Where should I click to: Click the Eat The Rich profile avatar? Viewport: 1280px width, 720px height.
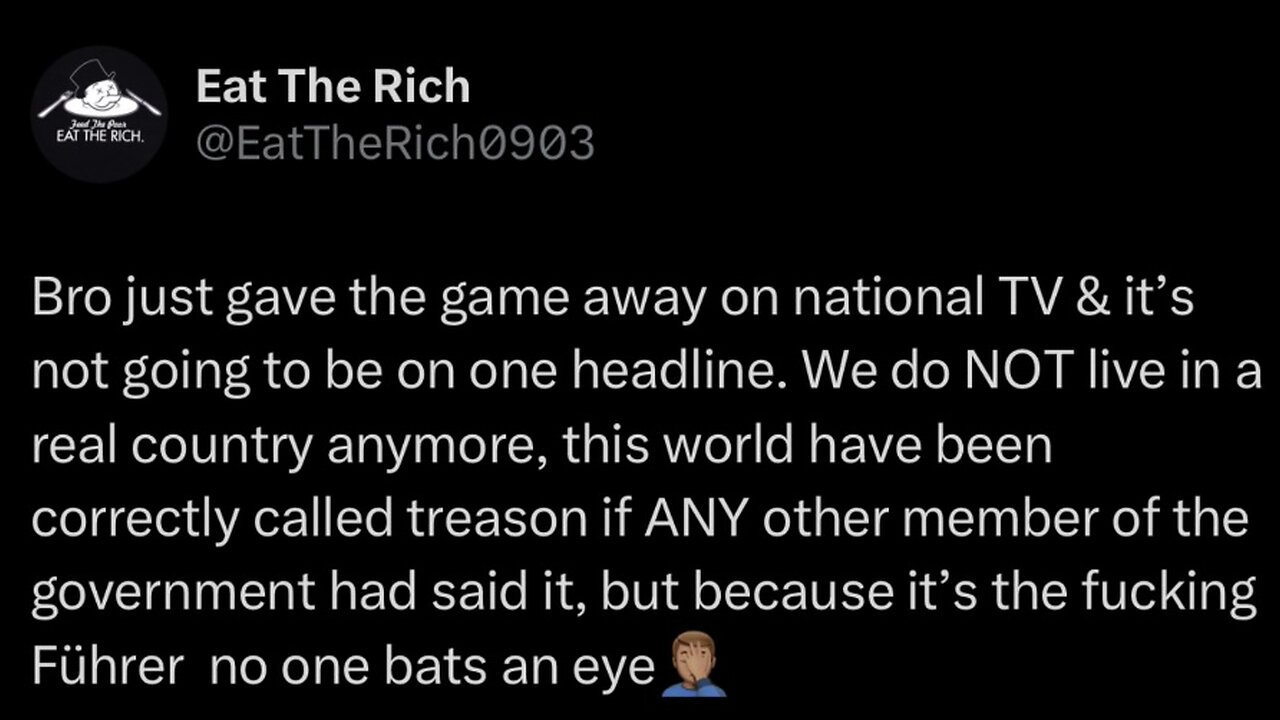[x=99, y=114]
